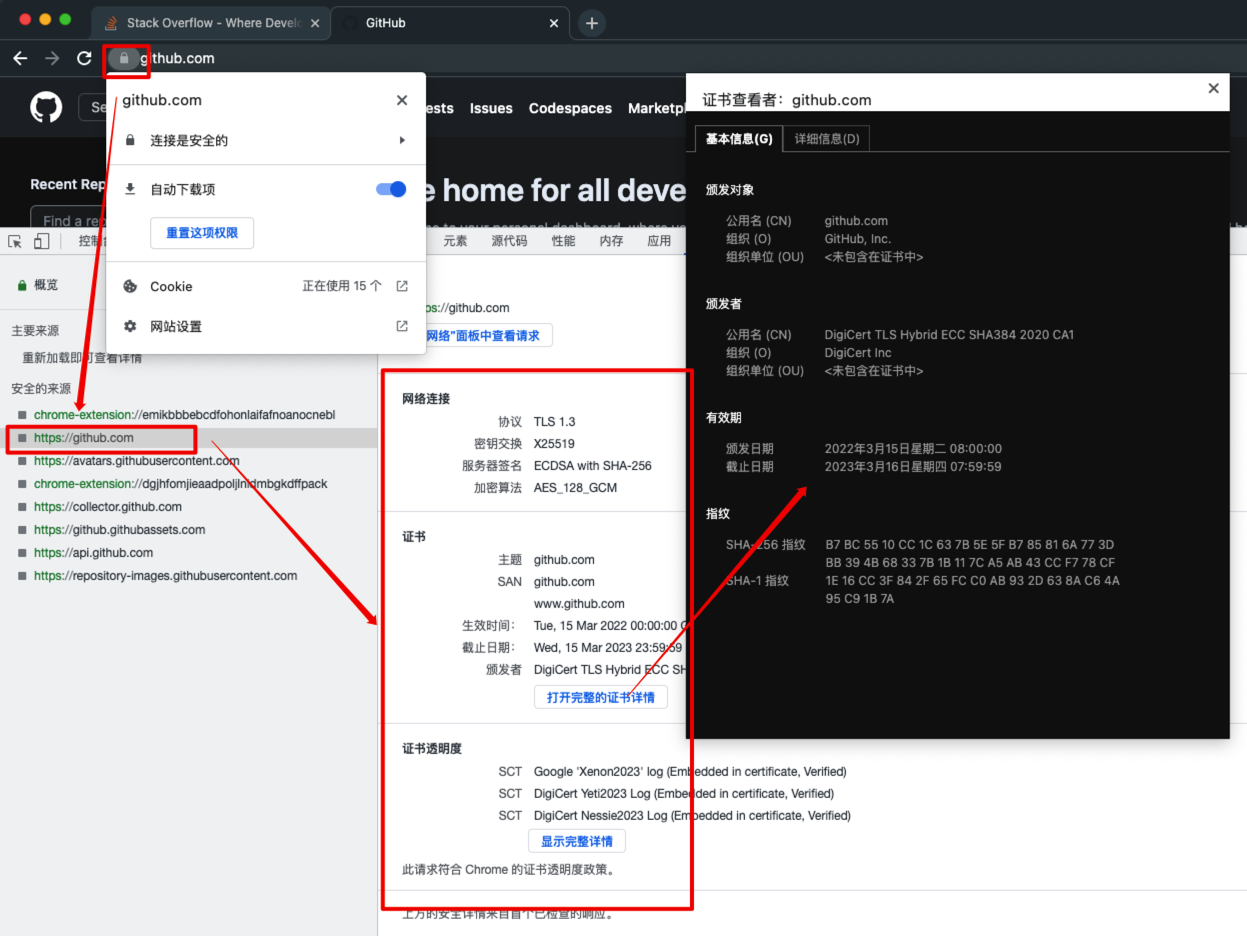Toggle DevTools device toolbar icon
This screenshot has height=936, width=1247.
tap(41, 241)
